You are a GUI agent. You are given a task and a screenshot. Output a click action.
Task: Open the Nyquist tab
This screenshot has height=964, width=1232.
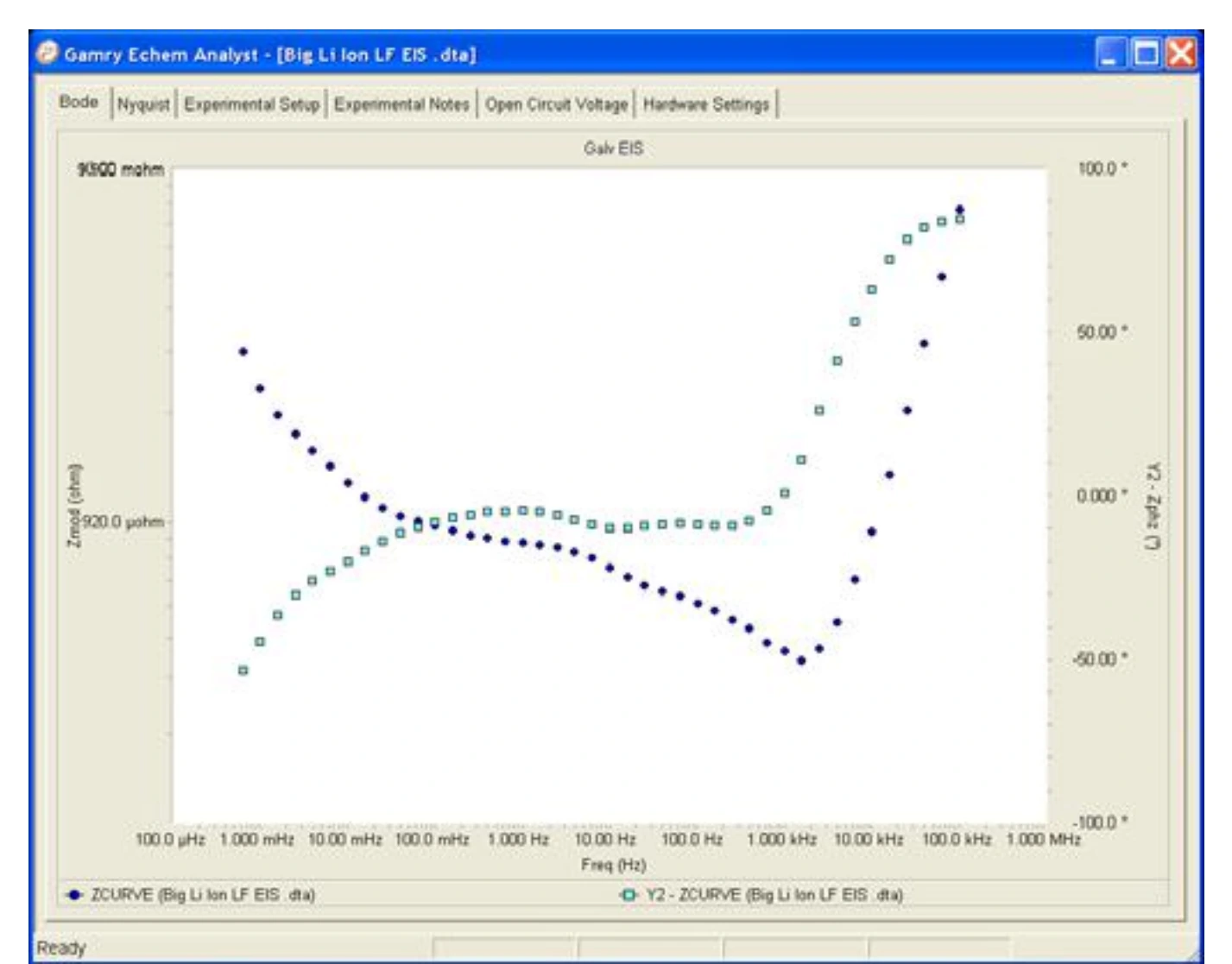pyautogui.click(x=143, y=104)
